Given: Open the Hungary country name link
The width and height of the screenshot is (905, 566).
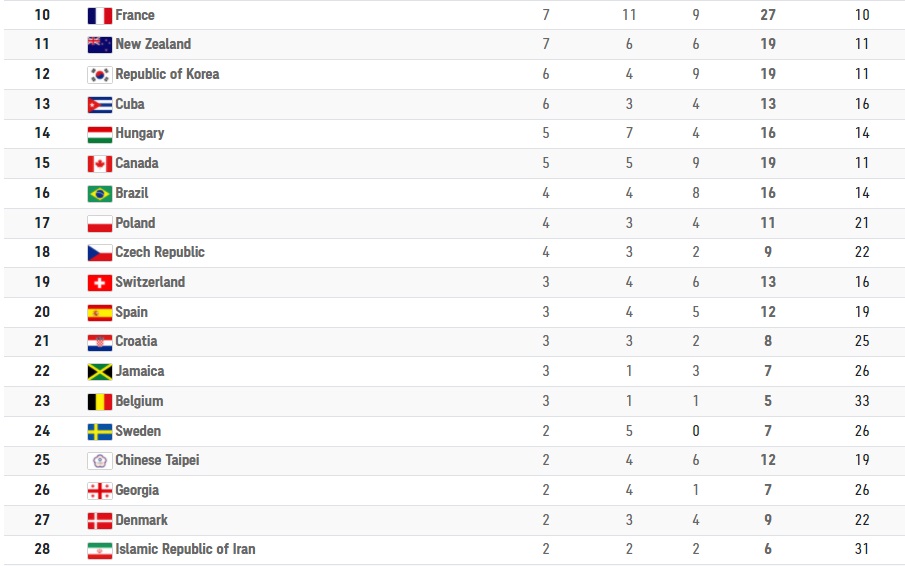Looking at the screenshot, I should click(140, 133).
